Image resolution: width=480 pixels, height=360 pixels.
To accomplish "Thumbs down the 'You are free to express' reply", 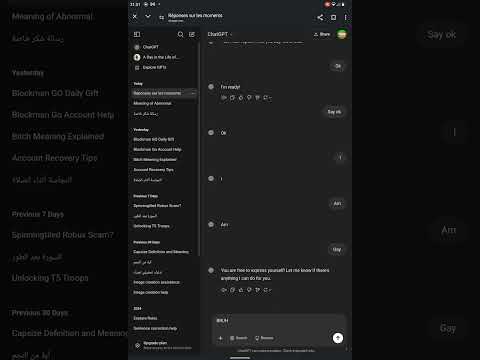I will [x=249, y=290].
